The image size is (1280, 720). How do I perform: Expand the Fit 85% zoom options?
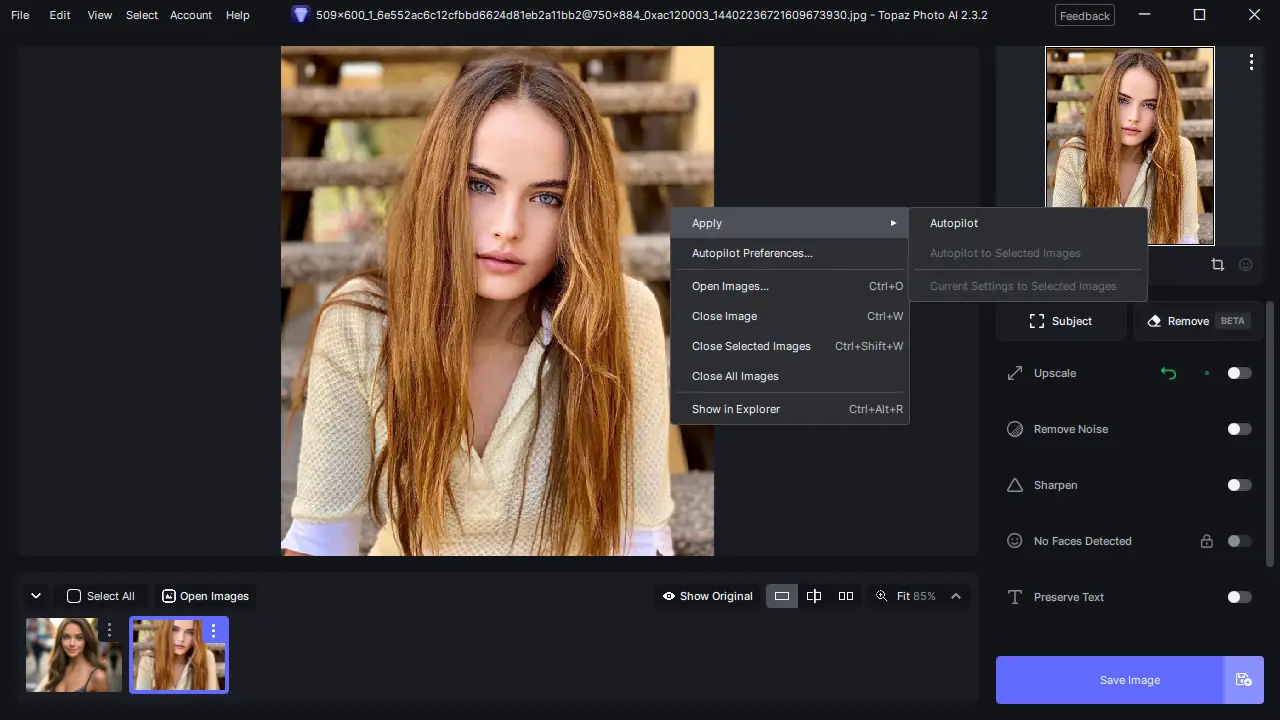click(x=956, y=596)
